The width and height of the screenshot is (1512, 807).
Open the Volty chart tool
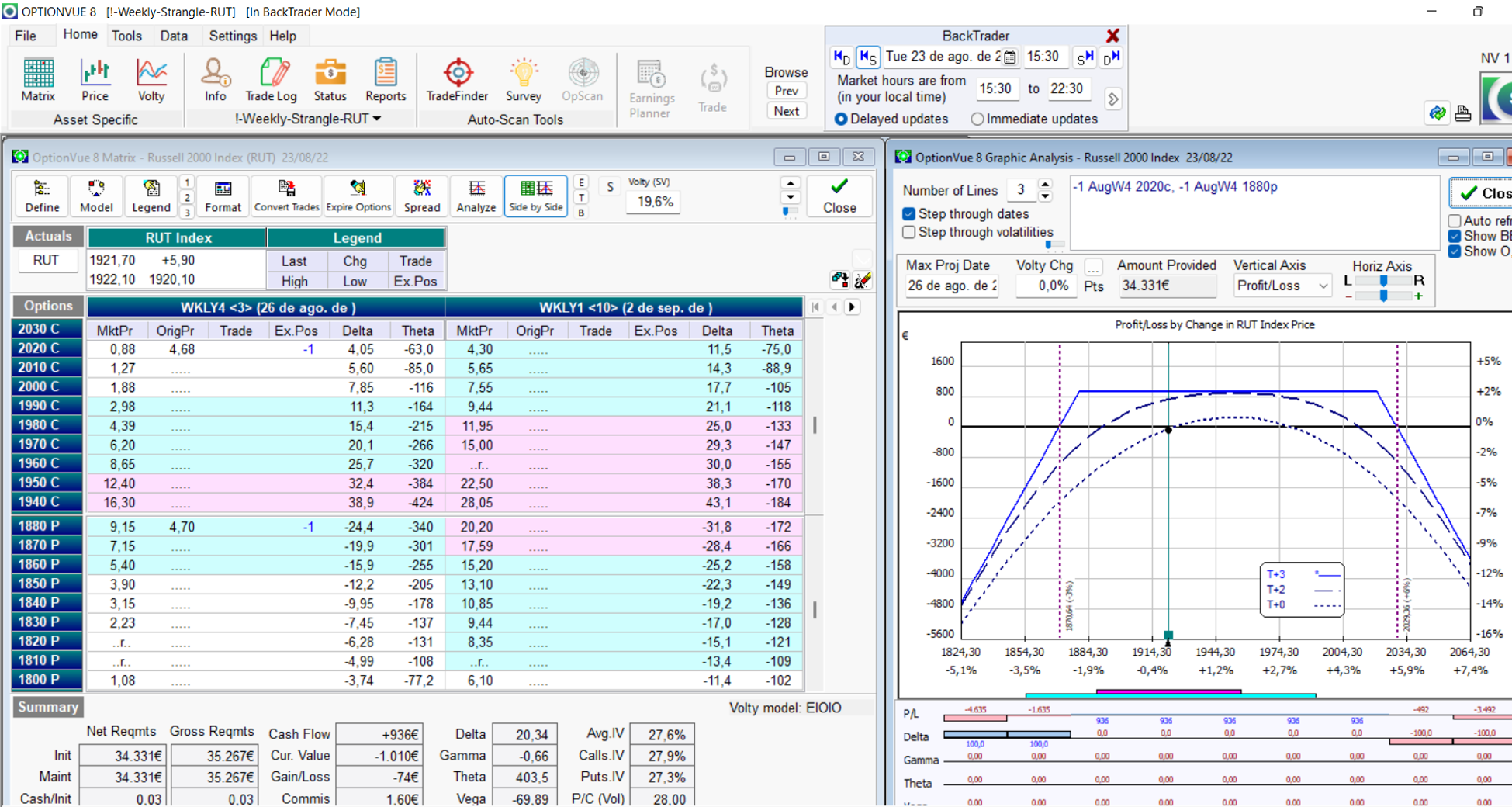point(151,80)
